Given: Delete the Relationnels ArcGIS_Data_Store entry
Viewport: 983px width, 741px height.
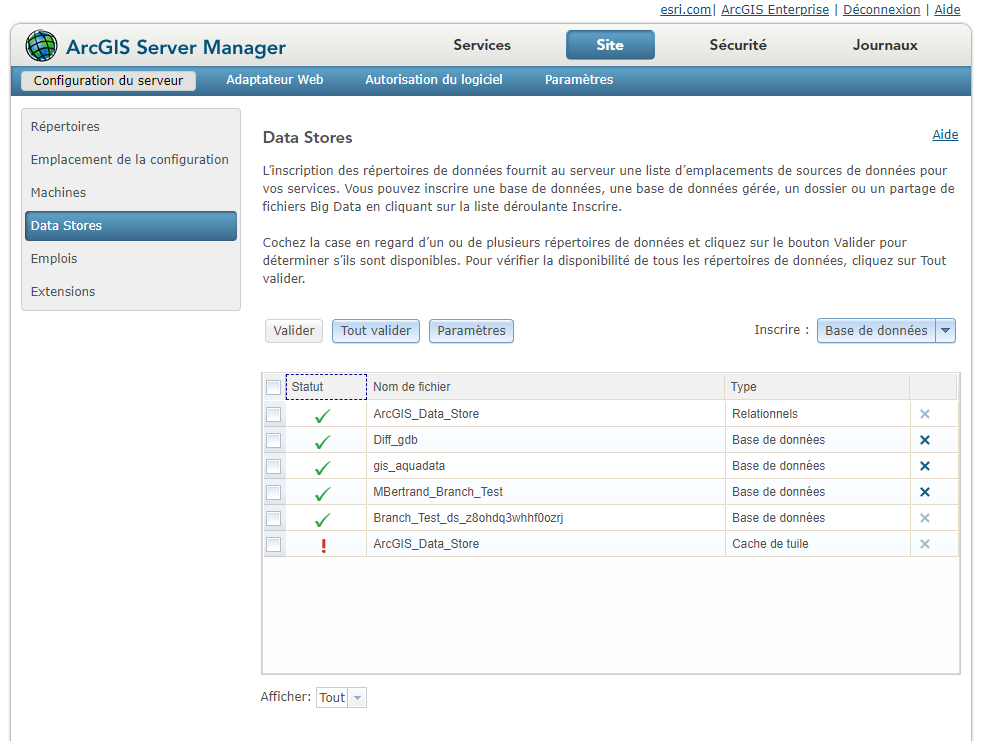Looking at the screenshot, I should click(925, 414).
